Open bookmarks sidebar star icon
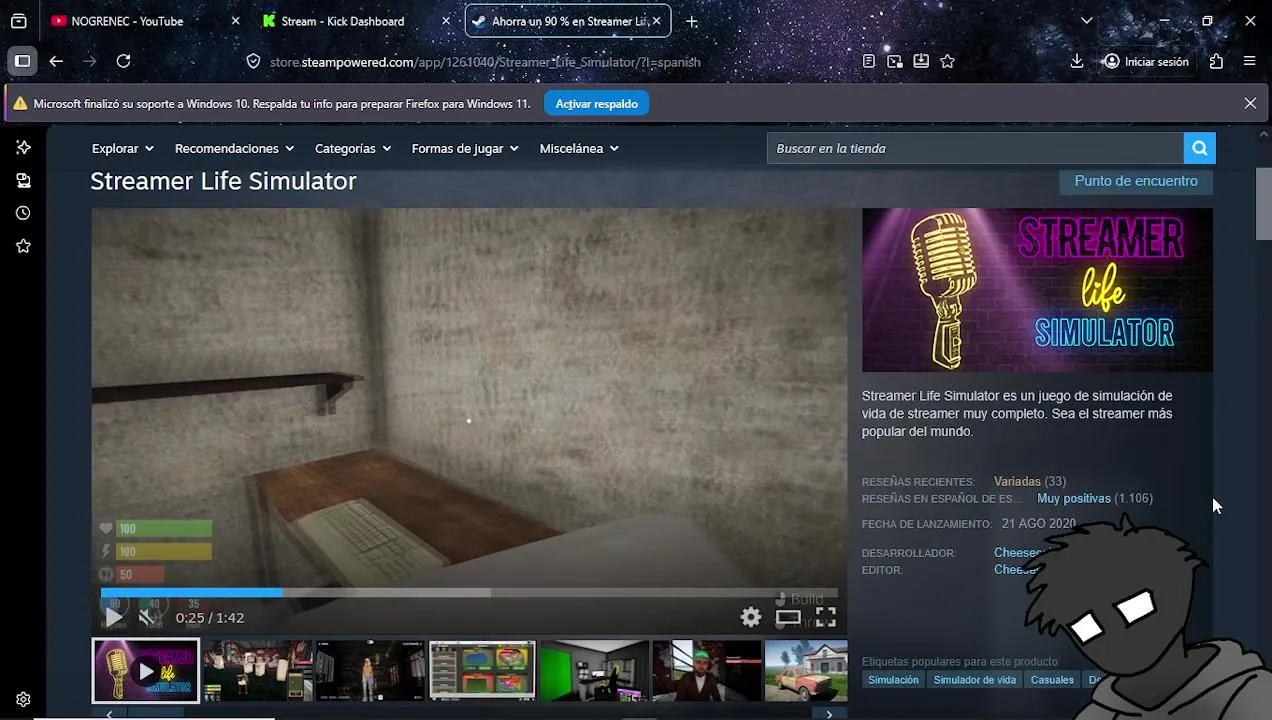Viewport: 1272px width, 720px height. pyautogui.click(x=23, y=246)
